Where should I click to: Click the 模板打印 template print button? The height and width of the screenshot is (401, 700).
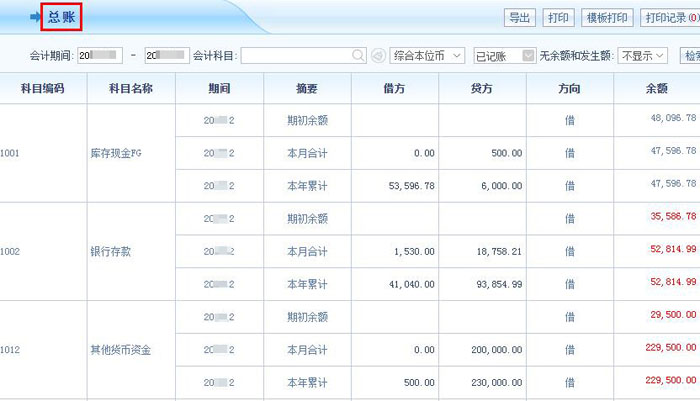click(x=606, y=18)
